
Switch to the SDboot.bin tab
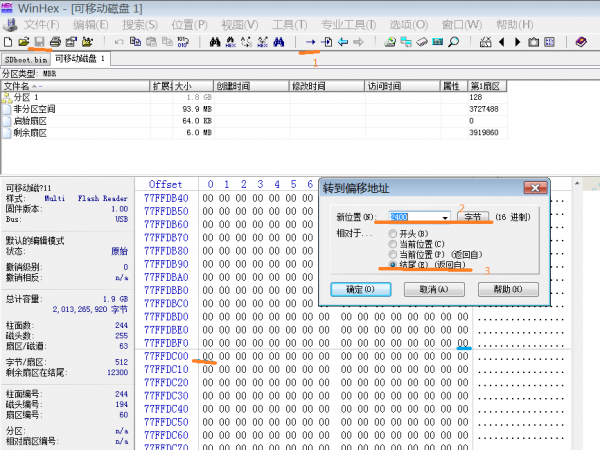[25, 59]
